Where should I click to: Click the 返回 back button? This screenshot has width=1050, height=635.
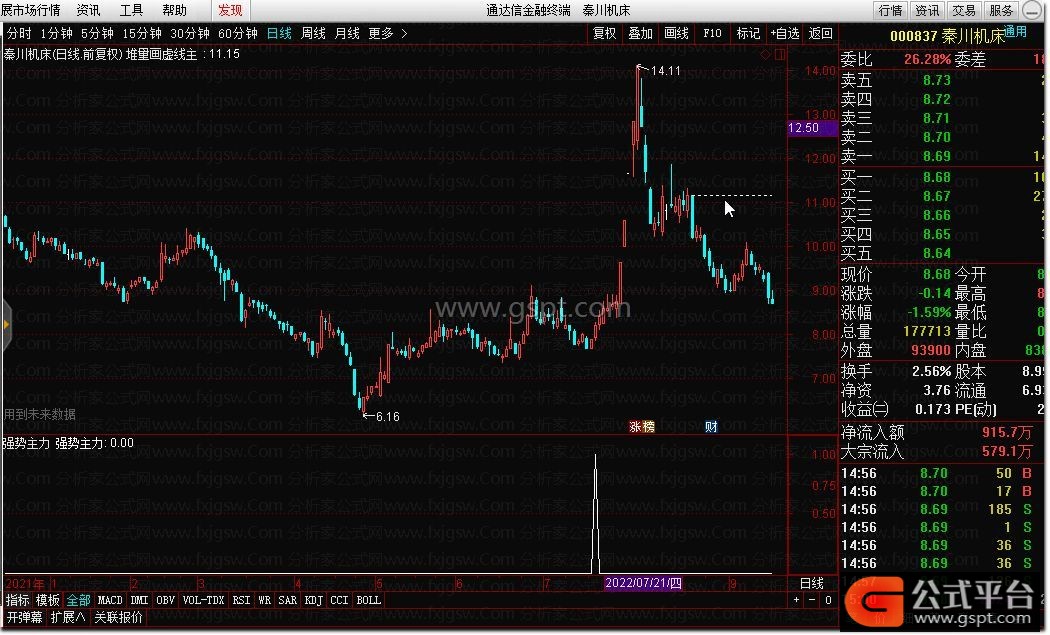(820, 33)
